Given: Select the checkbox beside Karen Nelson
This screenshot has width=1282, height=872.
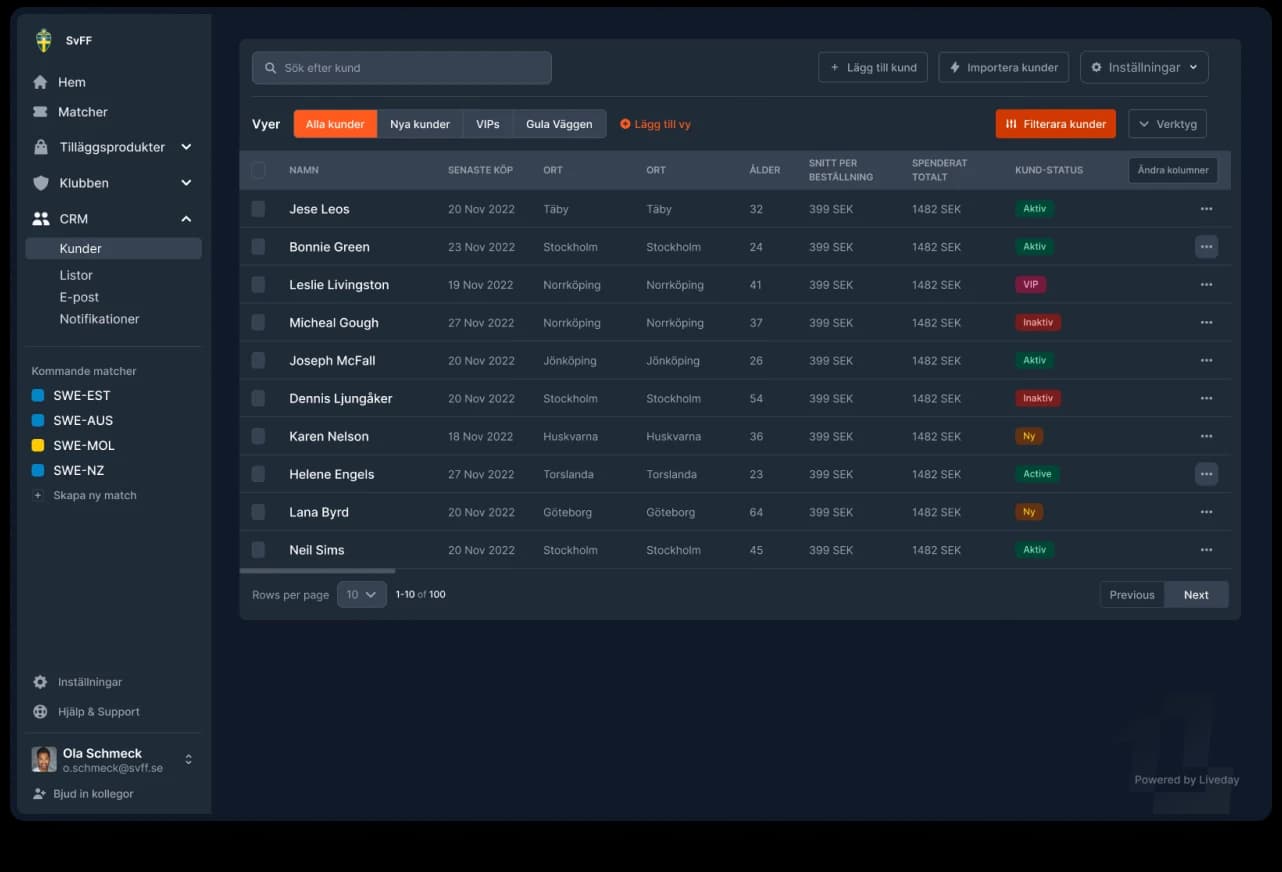Looking at the screenshot, I should point(258,436).
